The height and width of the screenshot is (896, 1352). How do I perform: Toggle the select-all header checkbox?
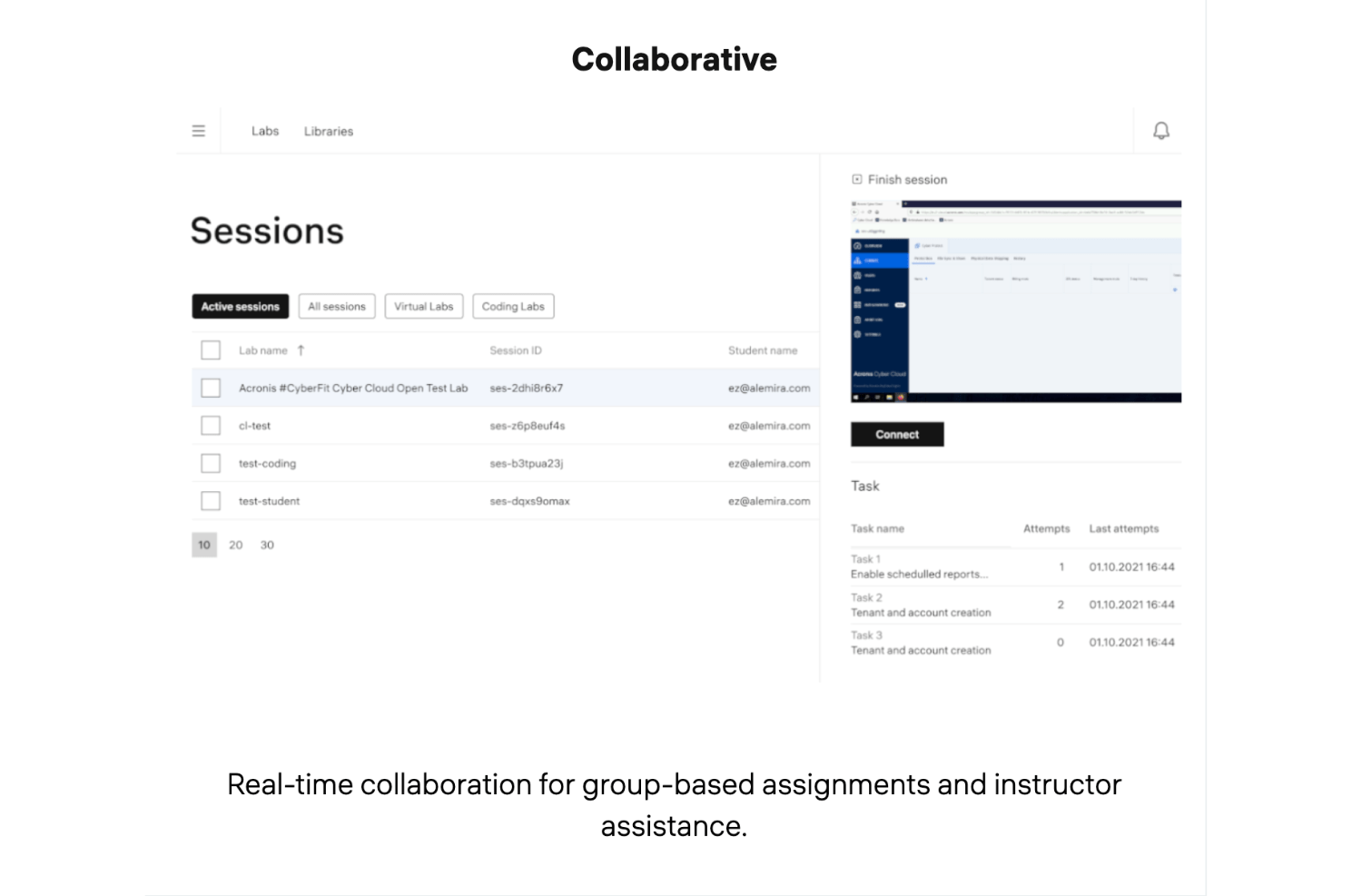pos(211,350)
